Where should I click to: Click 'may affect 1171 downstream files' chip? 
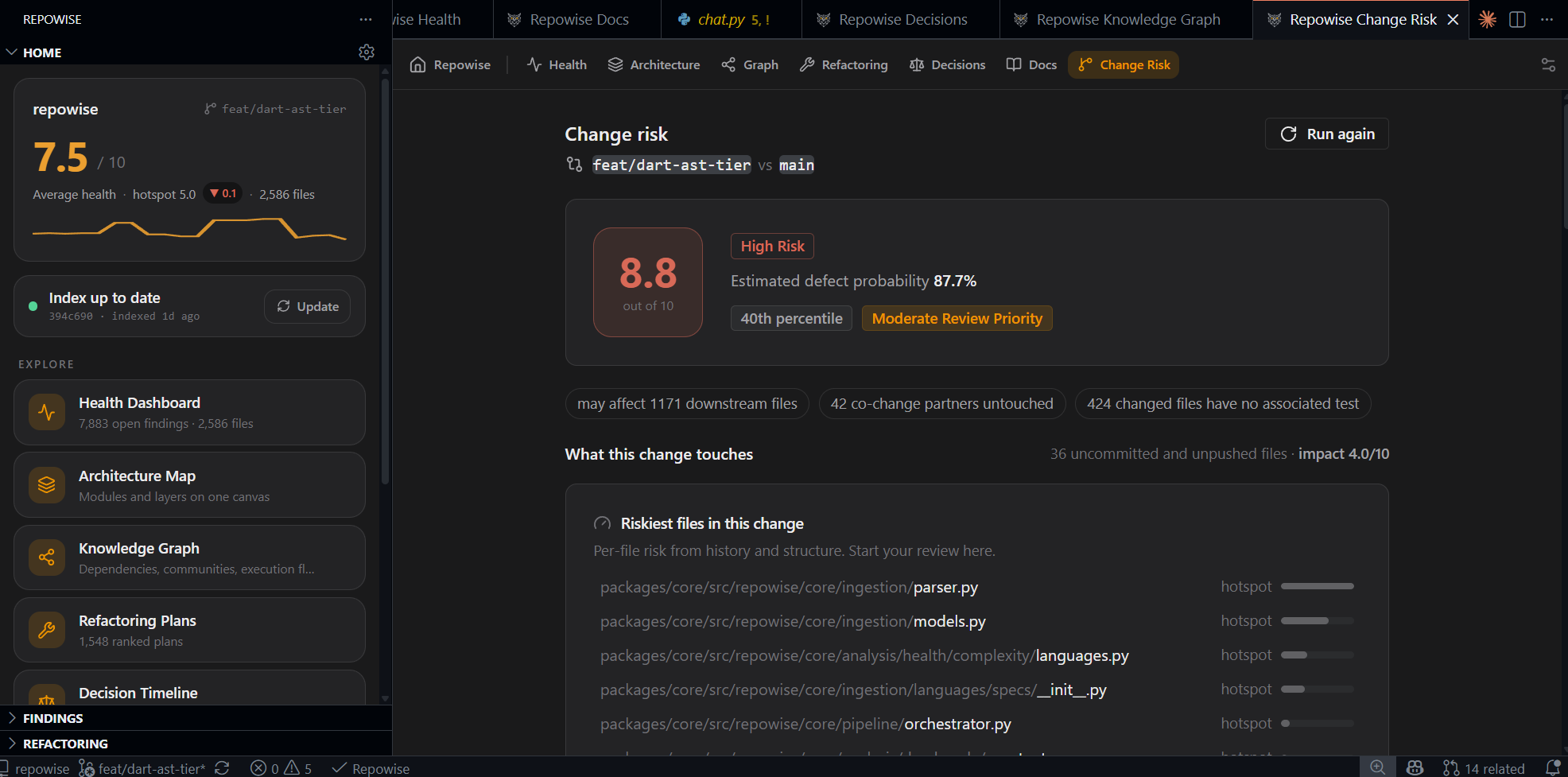coord(687,403)
